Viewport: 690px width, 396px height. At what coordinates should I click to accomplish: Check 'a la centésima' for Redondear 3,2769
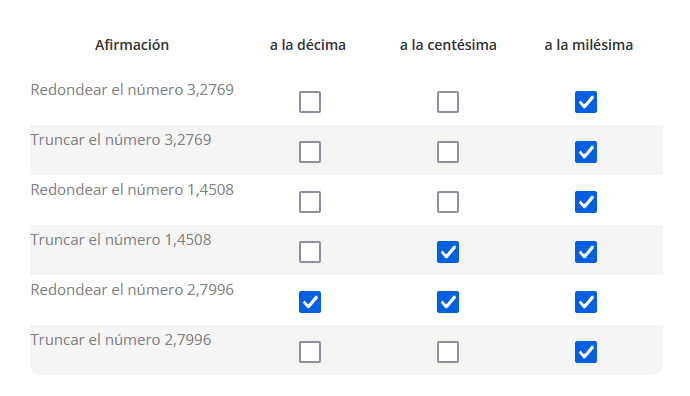[x=448, y=102]
